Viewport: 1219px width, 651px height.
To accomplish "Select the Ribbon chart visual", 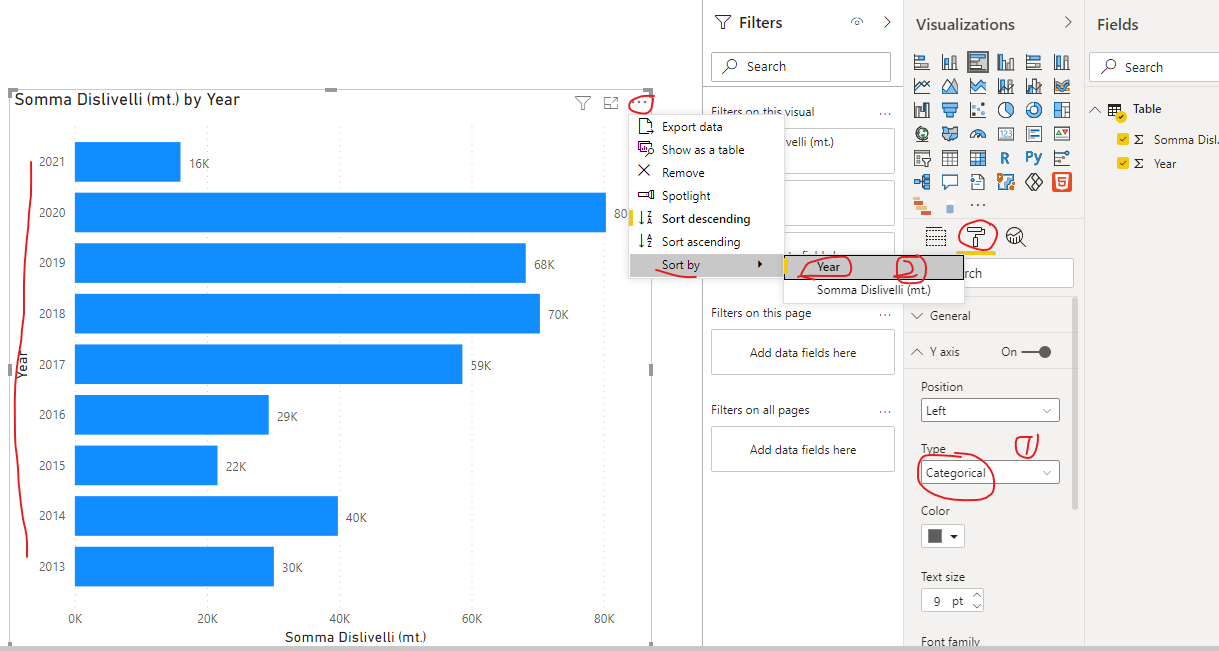I will point(1062,86).
